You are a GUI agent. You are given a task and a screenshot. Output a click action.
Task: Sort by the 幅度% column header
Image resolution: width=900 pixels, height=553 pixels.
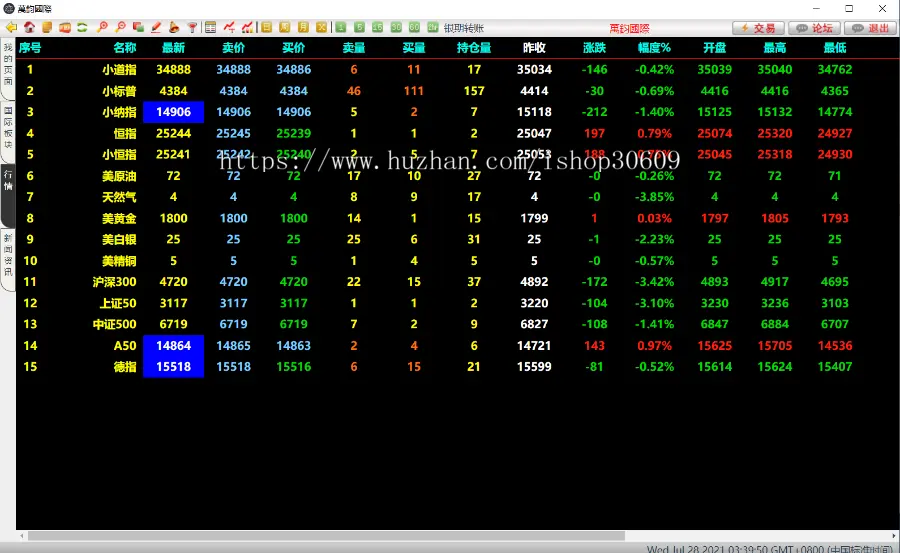[x=654, y=47]
